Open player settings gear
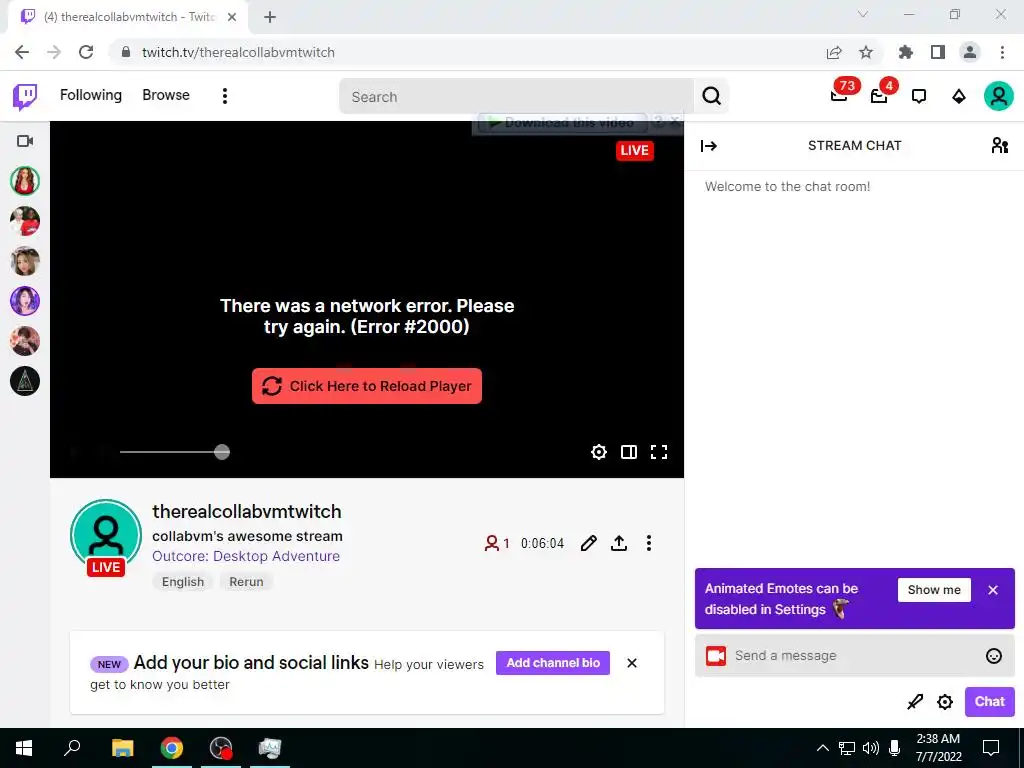This screenshot has width=1024, height=768. point(599,452)
